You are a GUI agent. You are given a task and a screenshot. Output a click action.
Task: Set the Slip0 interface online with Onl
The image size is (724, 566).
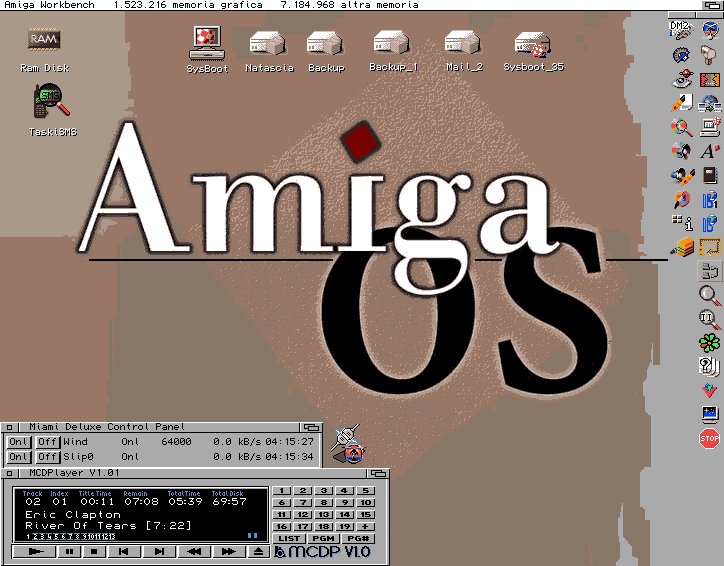[18, 457]
